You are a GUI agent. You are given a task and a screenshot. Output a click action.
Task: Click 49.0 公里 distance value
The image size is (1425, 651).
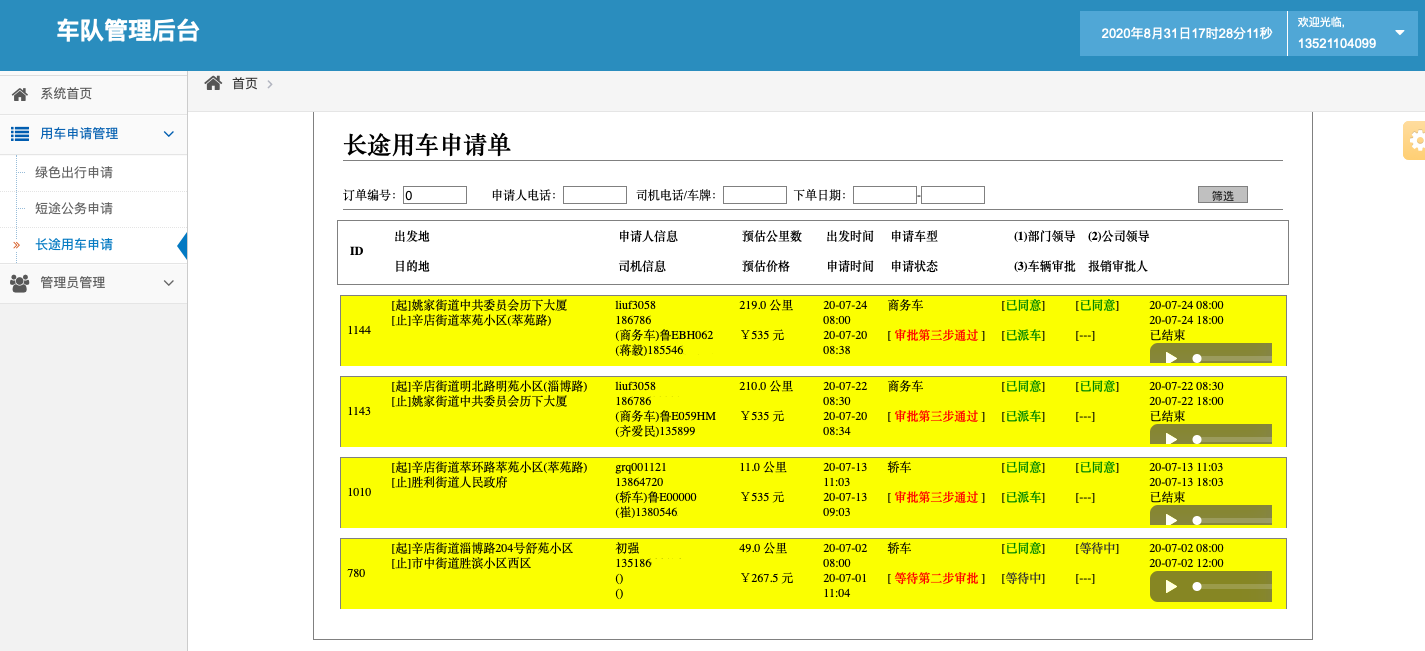[x=763, y=548]
